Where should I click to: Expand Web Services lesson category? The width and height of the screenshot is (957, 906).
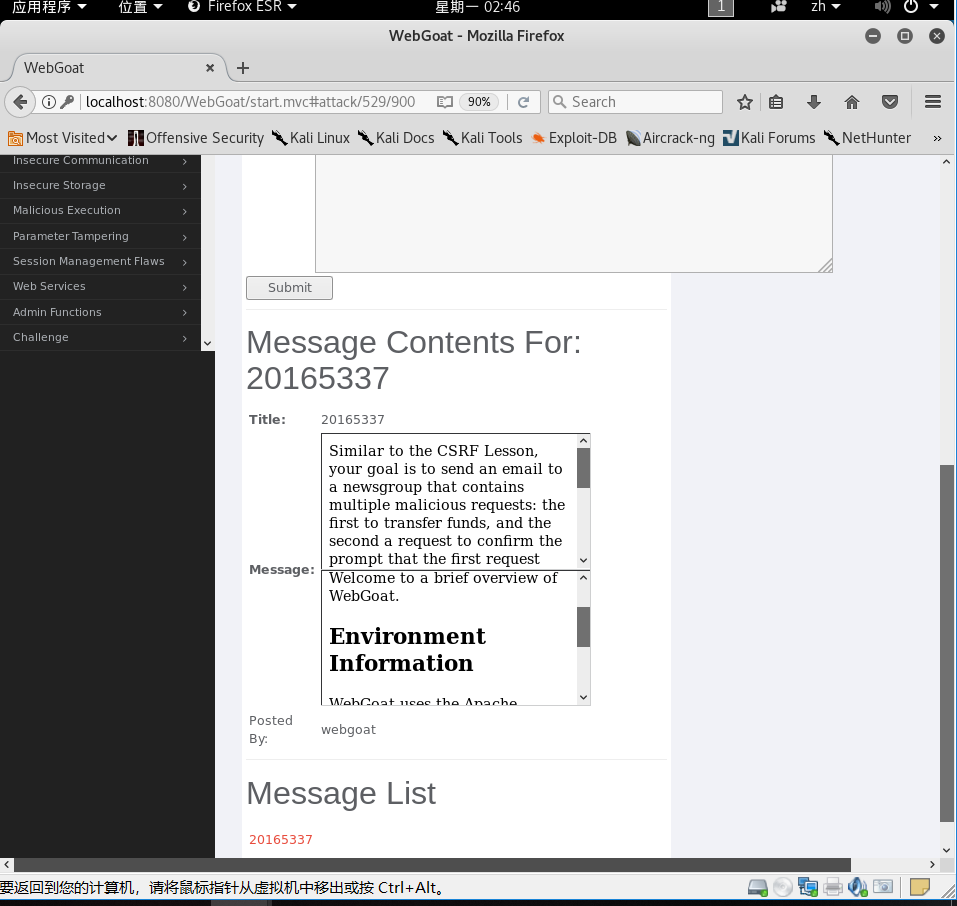point(100,286)
